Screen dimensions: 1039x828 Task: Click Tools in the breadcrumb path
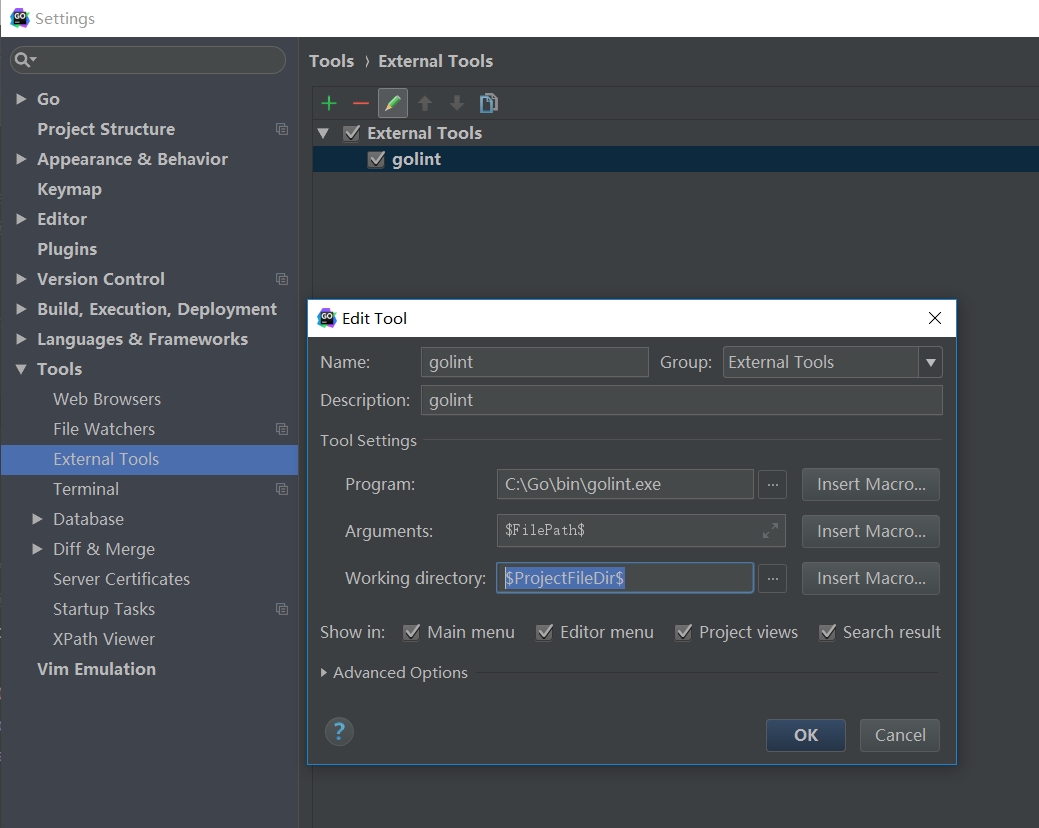click(331, 61)
